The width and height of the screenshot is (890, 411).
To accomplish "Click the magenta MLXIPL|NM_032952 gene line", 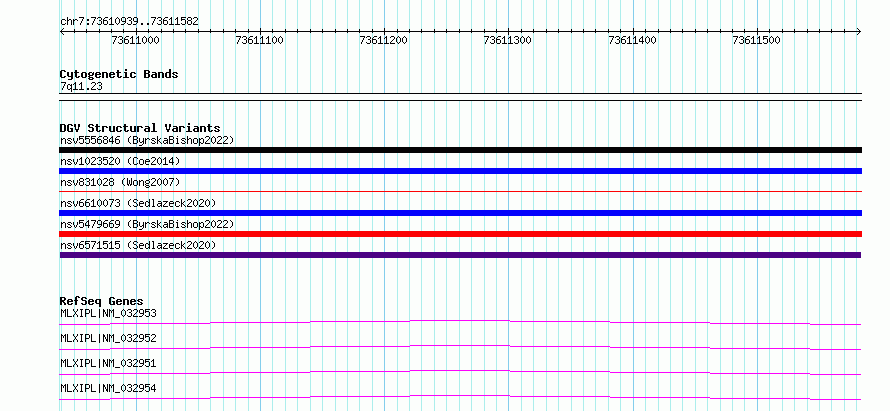I will tap(460, 347).
